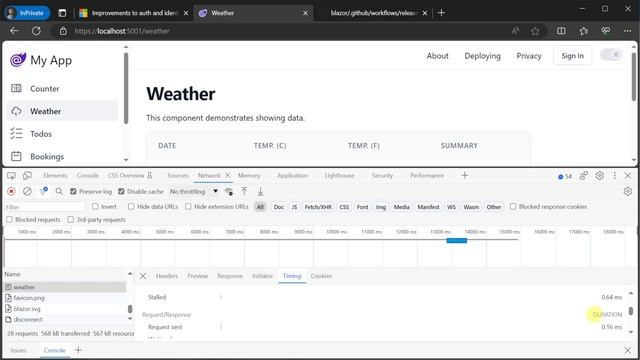The width and height of the screenshot is (640, 360).
Task: Check Hide extension URLs
Action: click(x=188, y=207)
